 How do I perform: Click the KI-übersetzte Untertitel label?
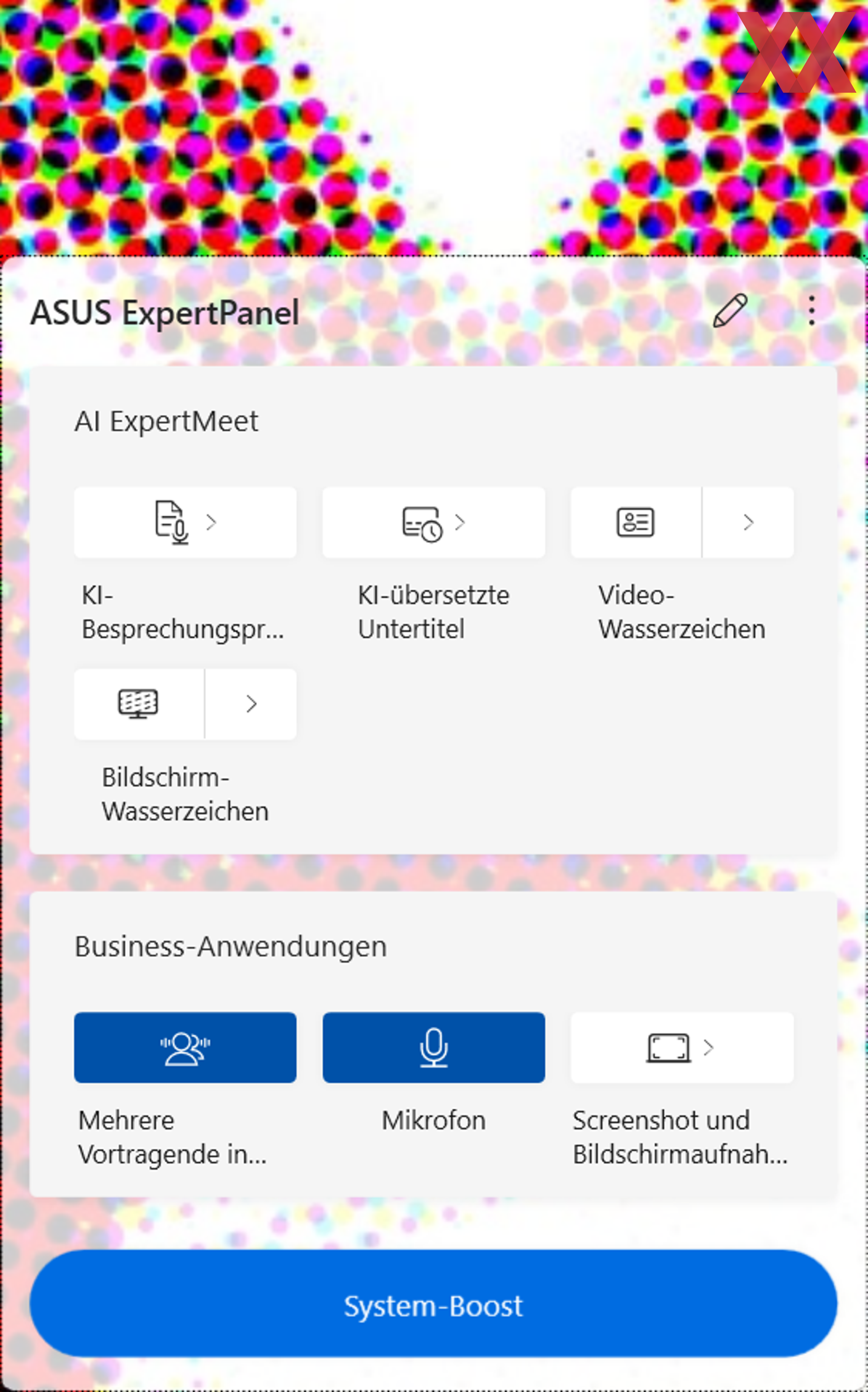coord(434,611)
